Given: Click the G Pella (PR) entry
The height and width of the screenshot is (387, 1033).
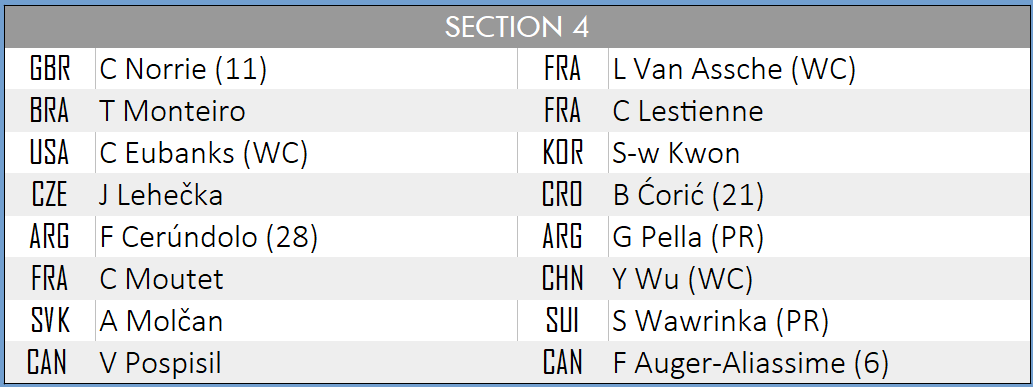Looking at the screenshot, I should coord(818,237).
